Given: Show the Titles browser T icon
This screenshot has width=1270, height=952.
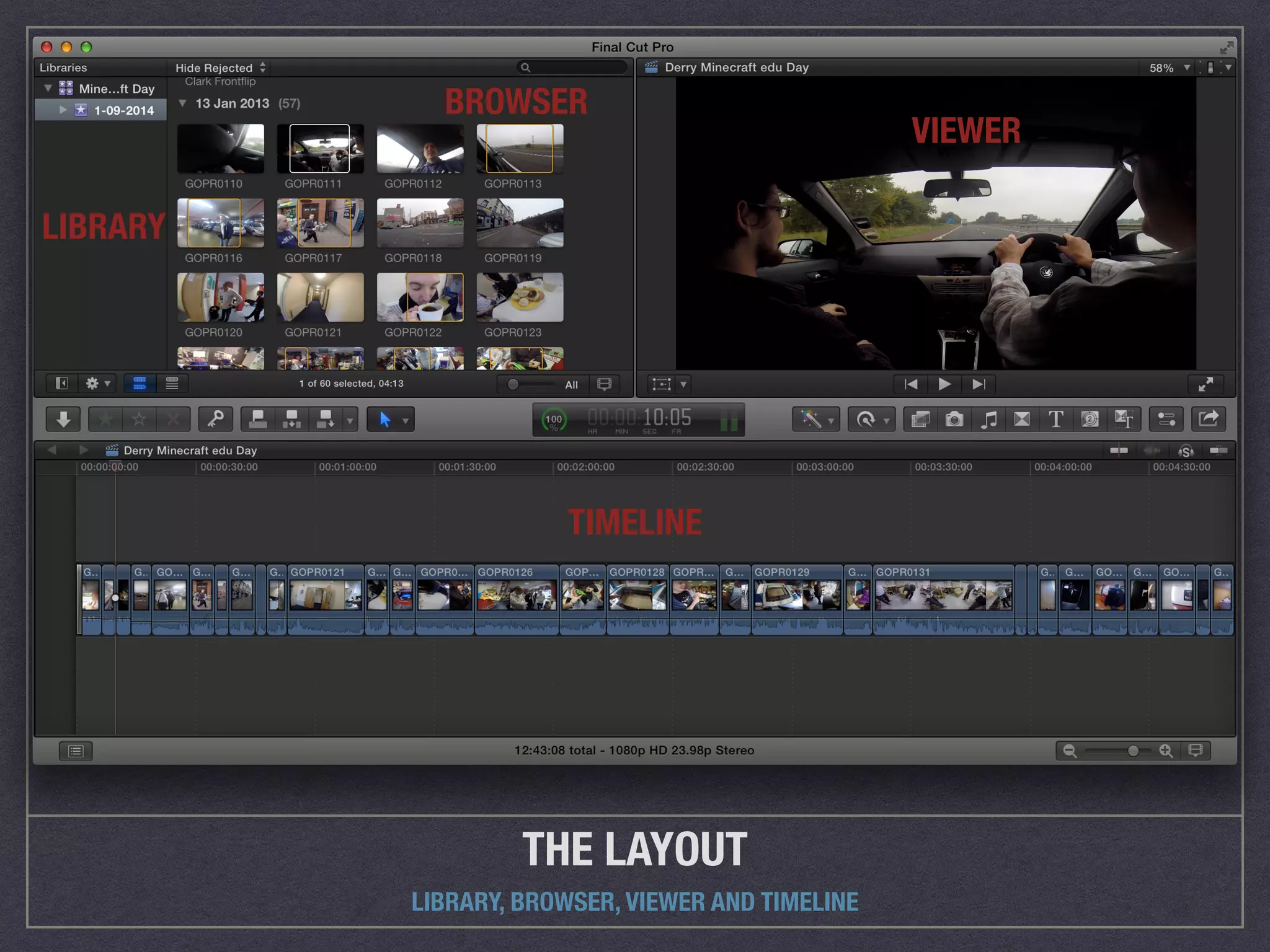Looking at the screenshot, I should [x=1056, y=420].
